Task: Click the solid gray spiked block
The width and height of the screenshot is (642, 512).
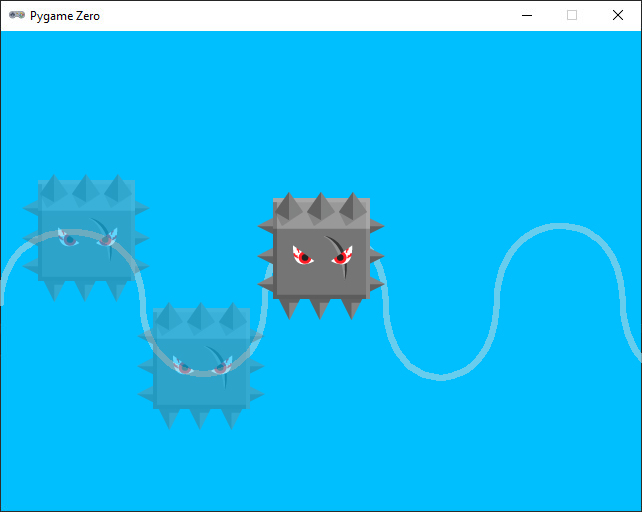Action: (x=321, y=257)
